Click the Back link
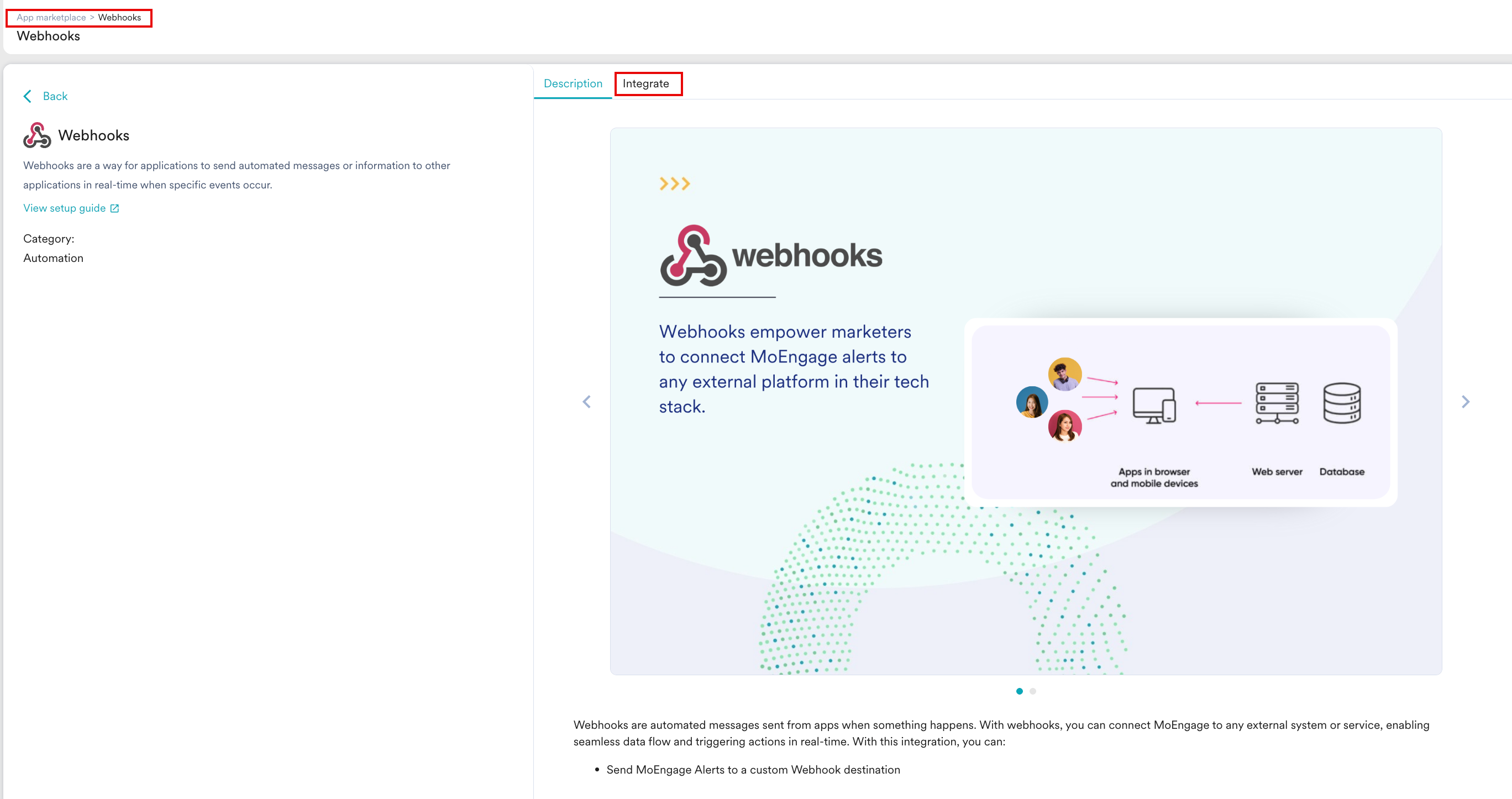Screen dimensions: 1512x799 [55, 96]
